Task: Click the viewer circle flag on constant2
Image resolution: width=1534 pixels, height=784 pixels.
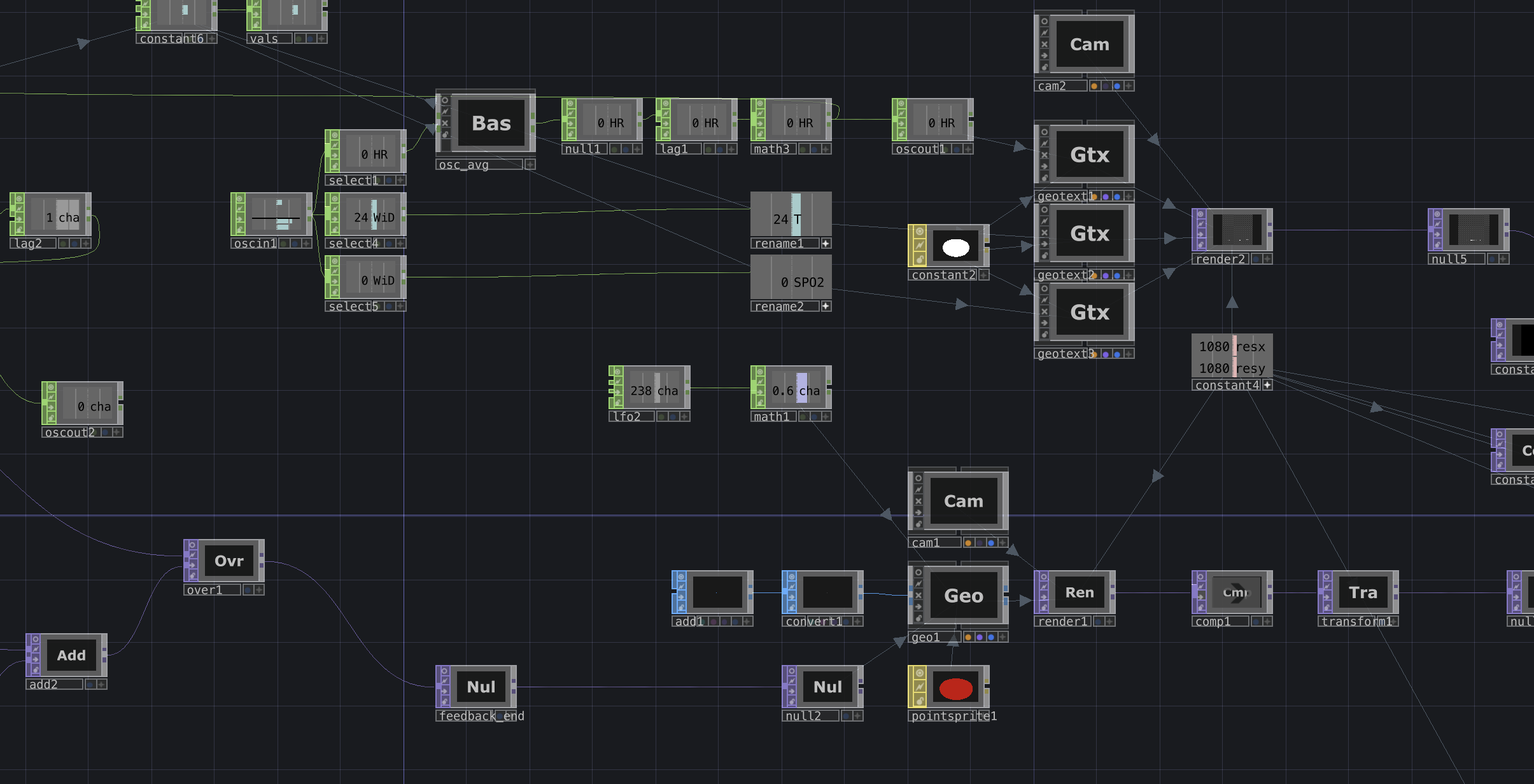Action: pyautogui.click(x=919, y=231)
